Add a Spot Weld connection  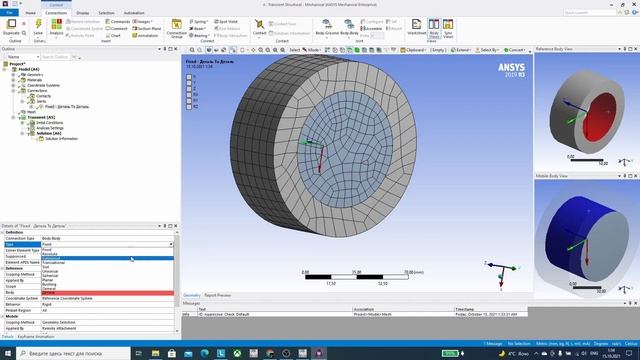point(226,22)
